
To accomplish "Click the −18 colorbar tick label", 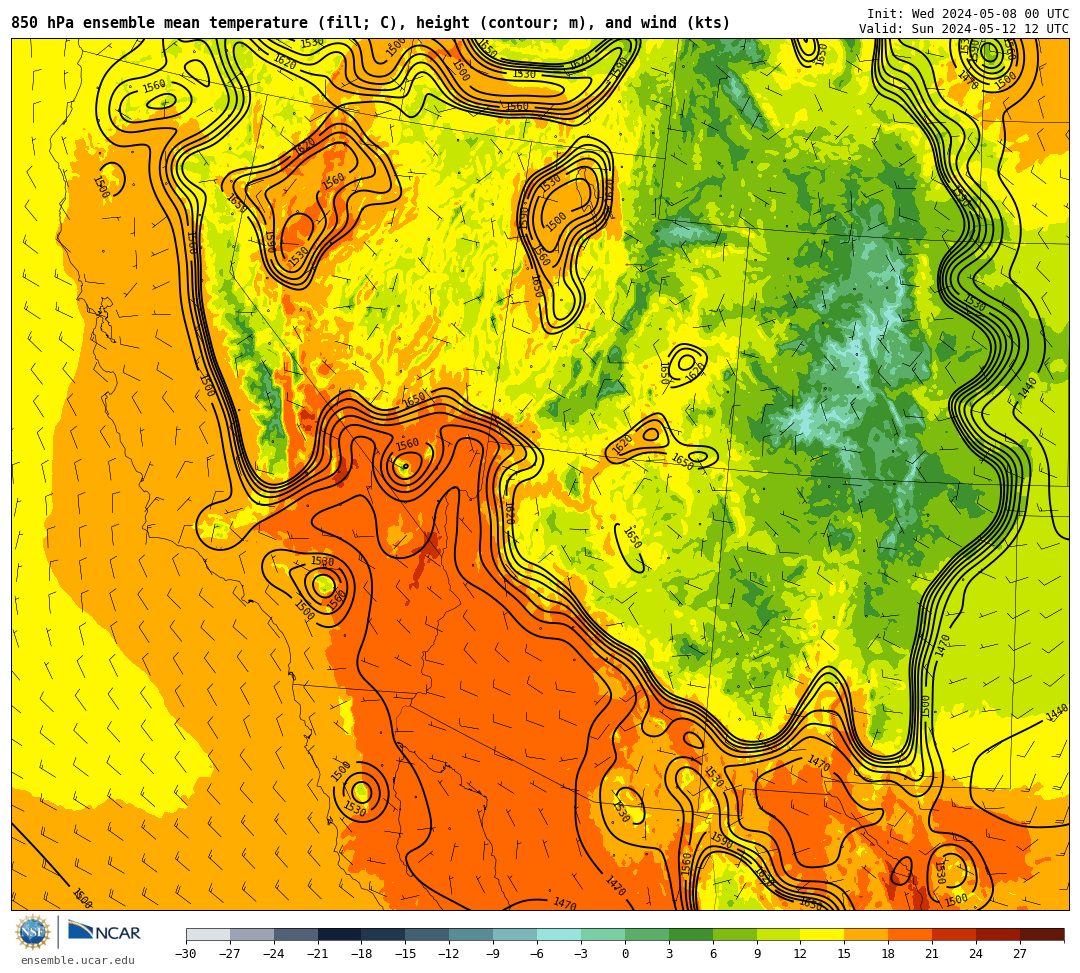I will (x=362, y=954).
